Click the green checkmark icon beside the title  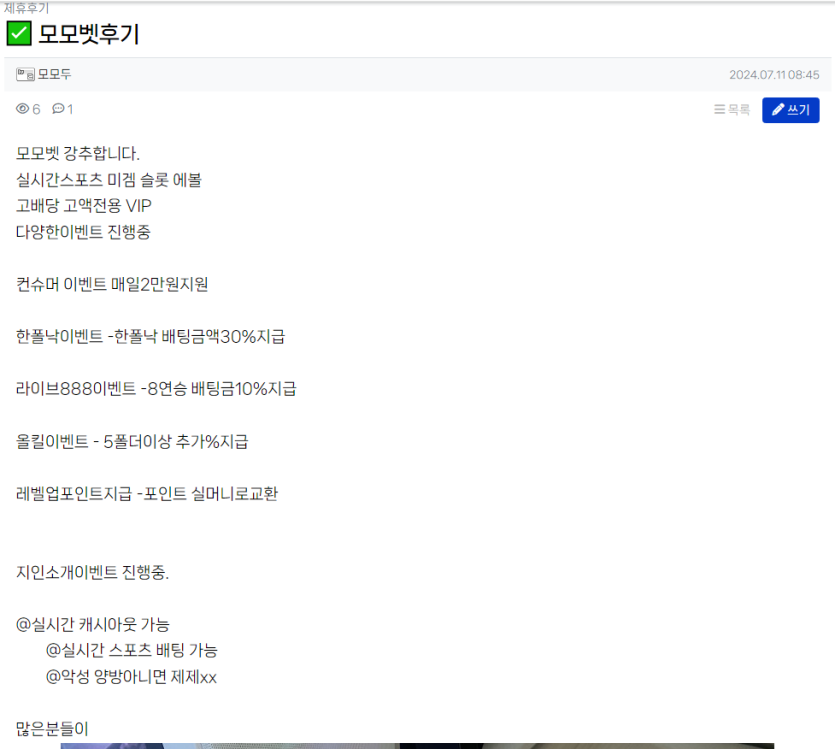tap(19, 34)
